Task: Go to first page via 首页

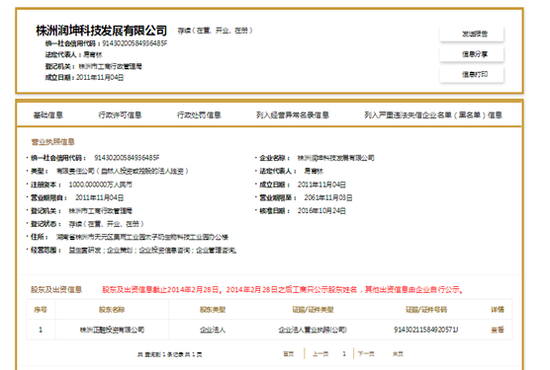Action: pyautogui.click(x=288, y=354)
